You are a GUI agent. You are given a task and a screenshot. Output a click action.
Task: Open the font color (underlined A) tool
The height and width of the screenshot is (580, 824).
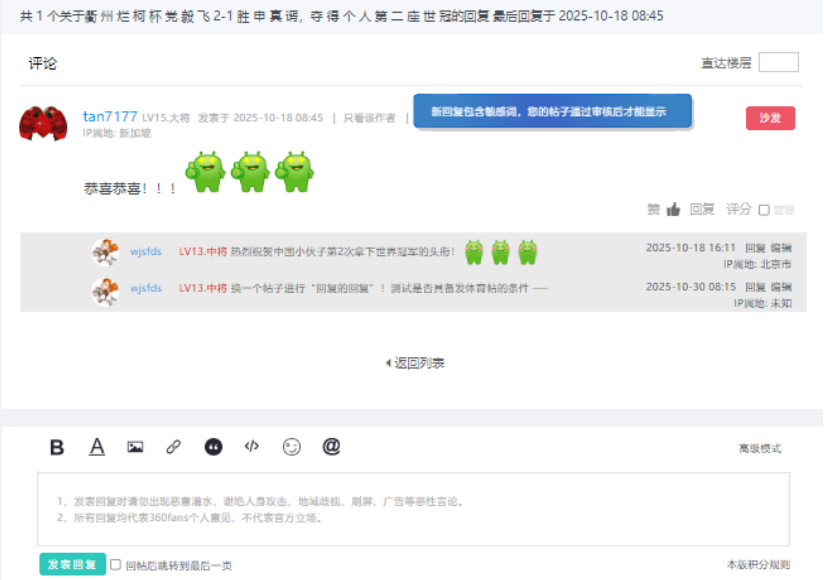tap(97, 447)
